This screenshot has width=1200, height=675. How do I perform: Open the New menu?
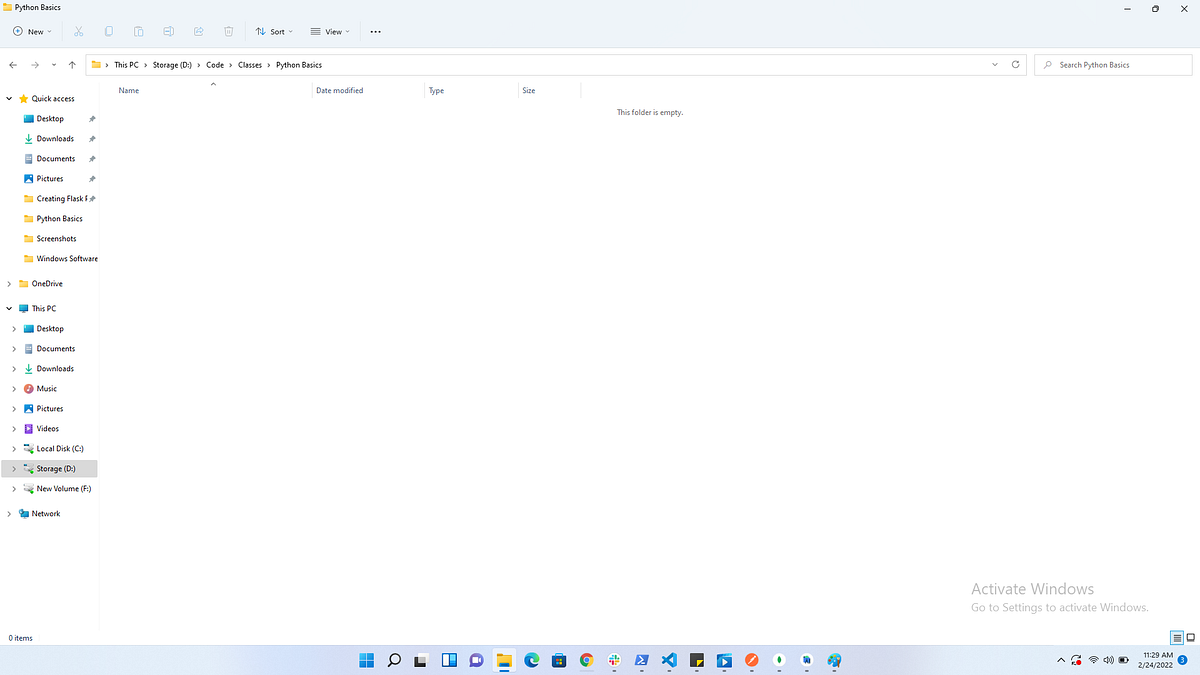[31, 31]
